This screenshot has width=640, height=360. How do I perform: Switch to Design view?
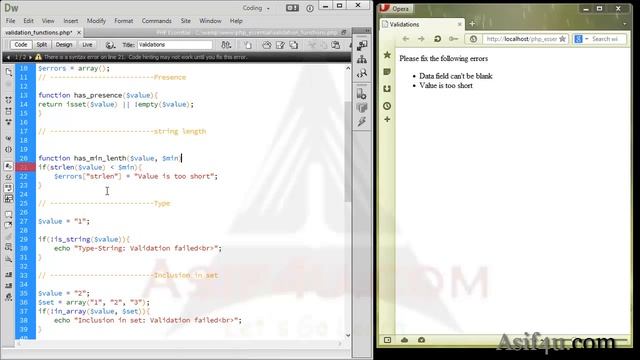(64, 45)
